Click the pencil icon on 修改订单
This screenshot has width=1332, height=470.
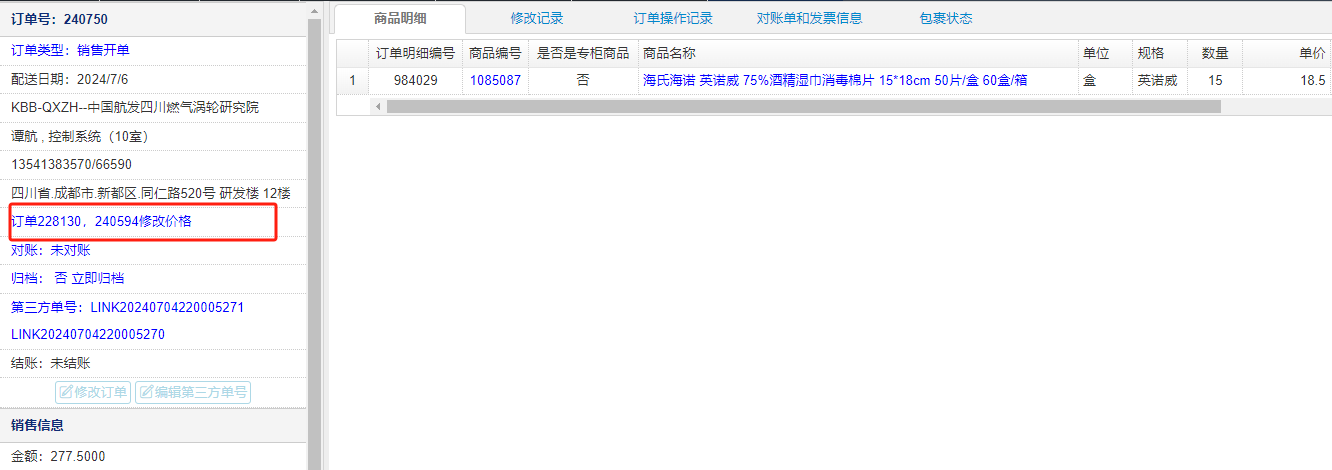point(67,392)
